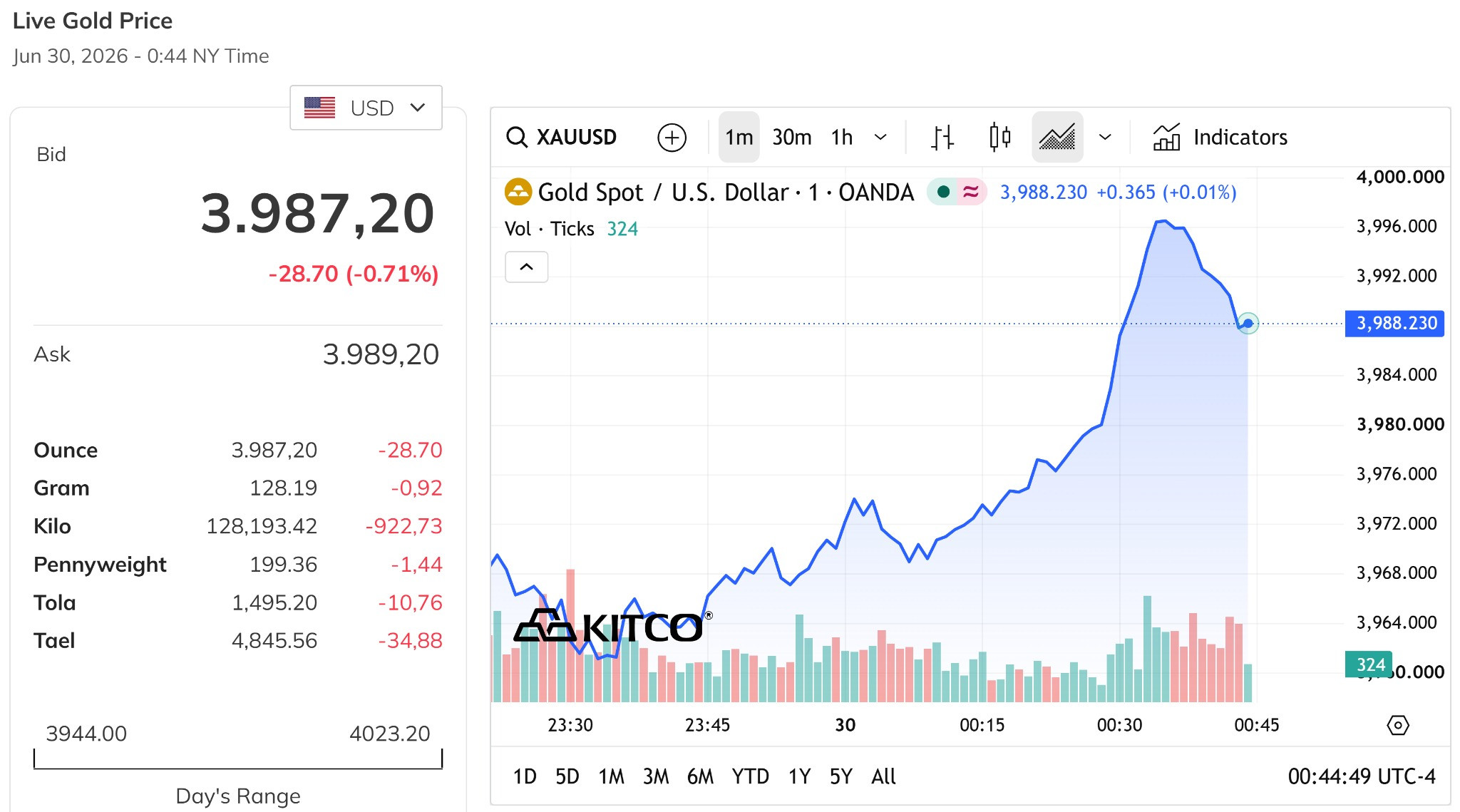This screenshot has height=812, width=1460.
Task: Click the 3,988.230 current price label
Action: 1394,324
